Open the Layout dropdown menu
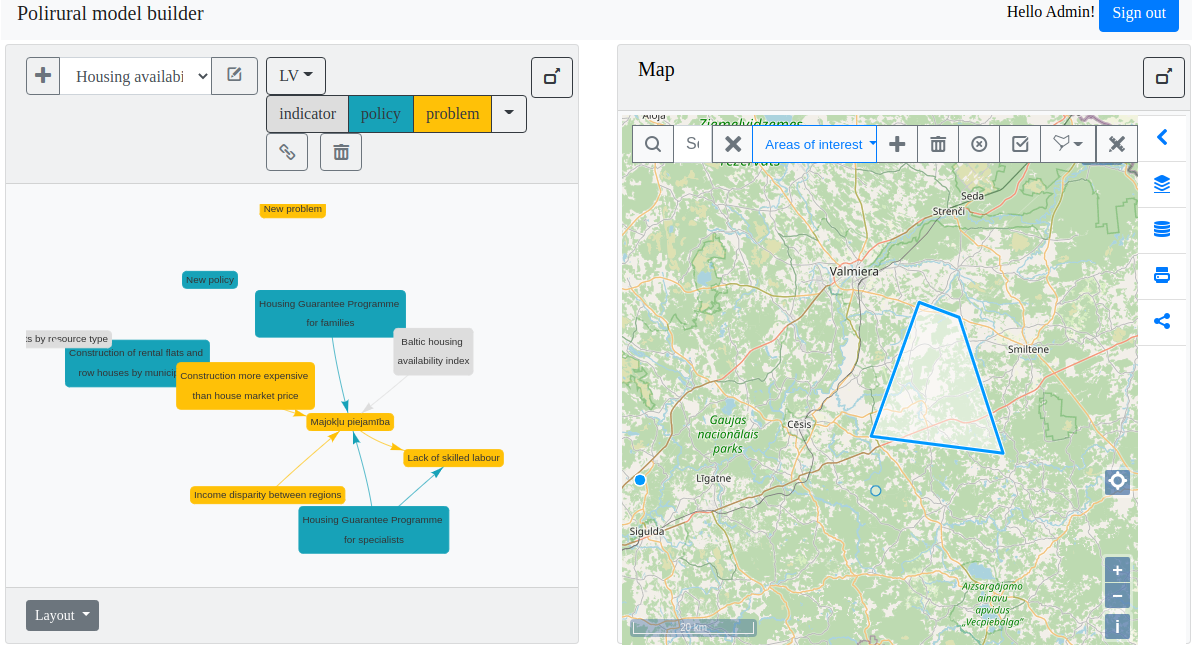 tap(62, 615)
